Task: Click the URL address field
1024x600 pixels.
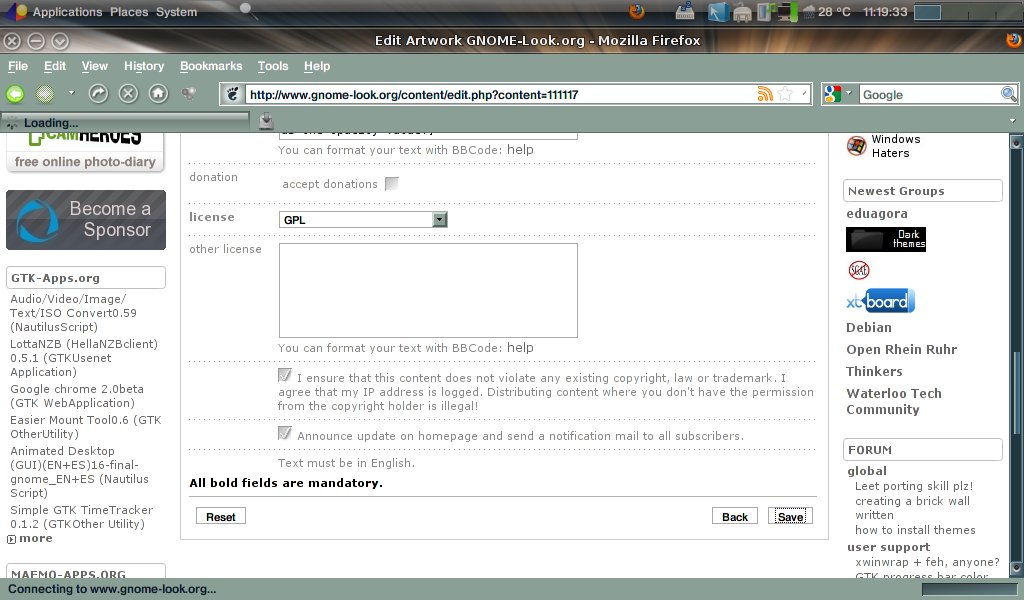Action: point(500,95)
